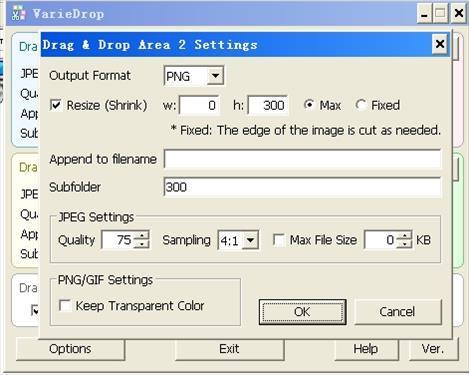The image size is (469, 375).
Task: Open Help in the VarieDrop main window
Action: (366, 350)
